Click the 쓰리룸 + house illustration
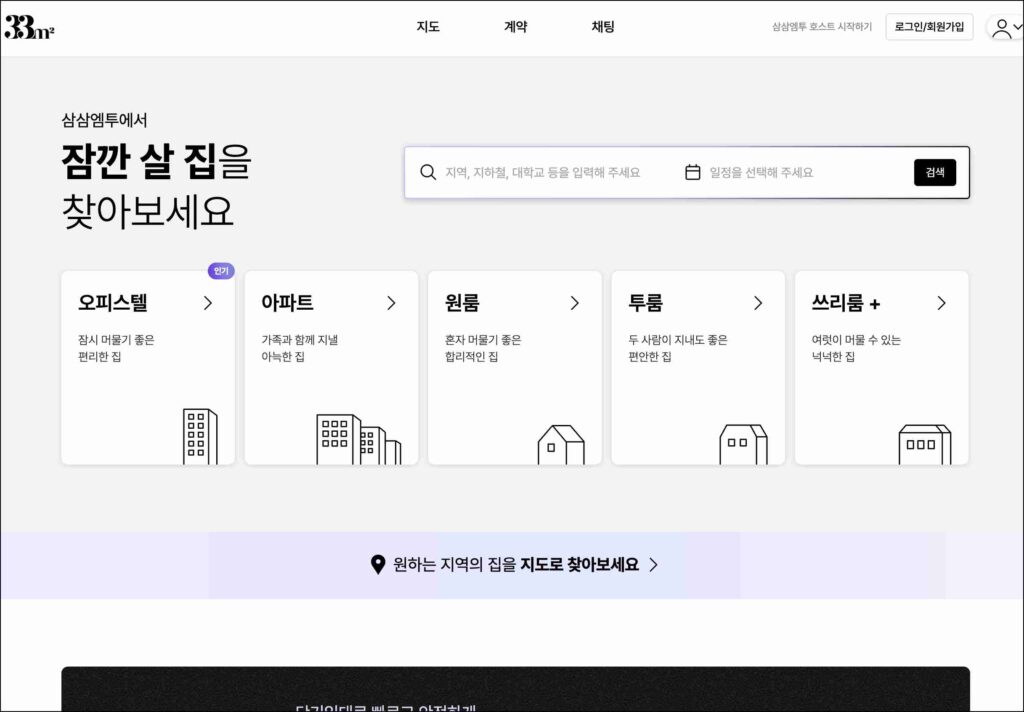The width and height of the screenshot is (1024, 712). (924, 444)
